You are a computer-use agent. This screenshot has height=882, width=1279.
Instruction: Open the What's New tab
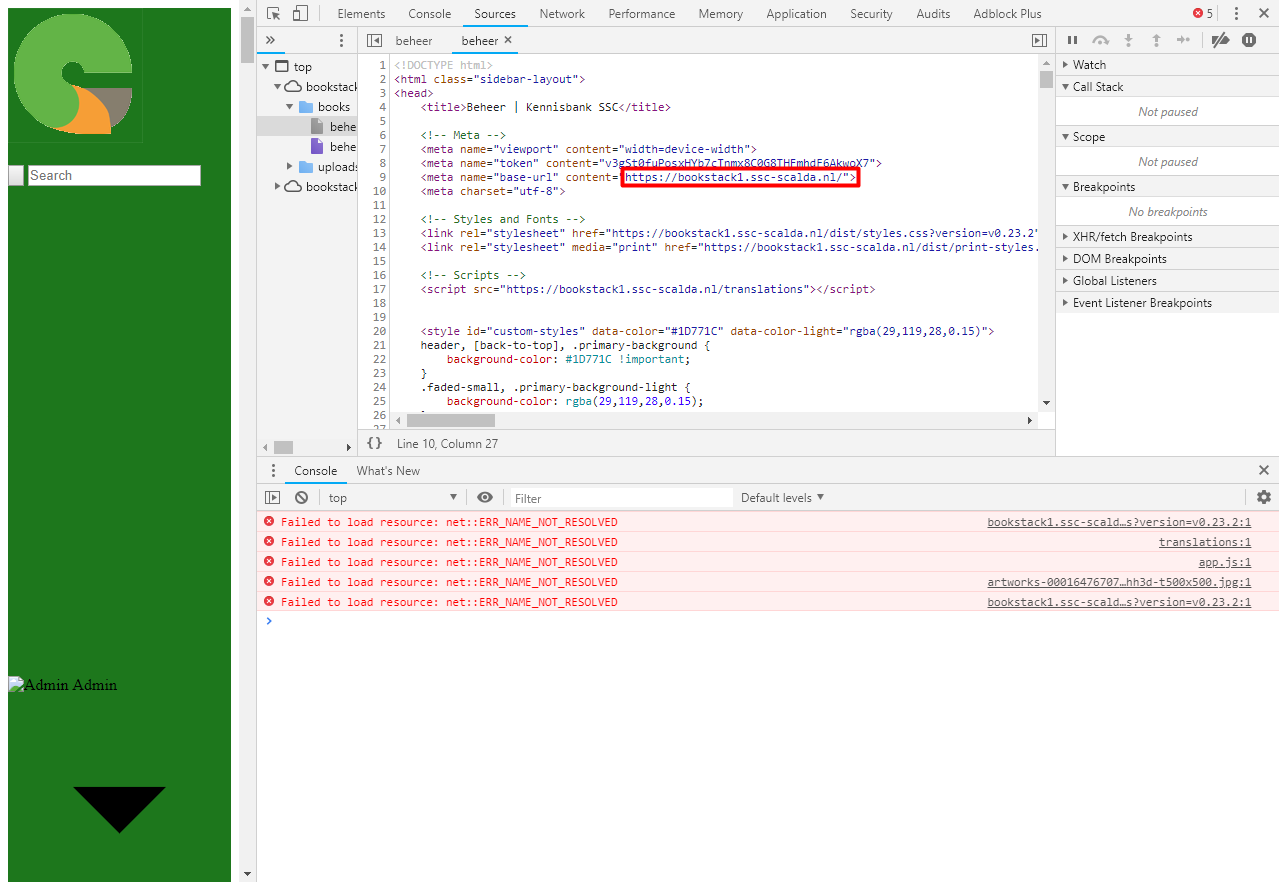388,470
